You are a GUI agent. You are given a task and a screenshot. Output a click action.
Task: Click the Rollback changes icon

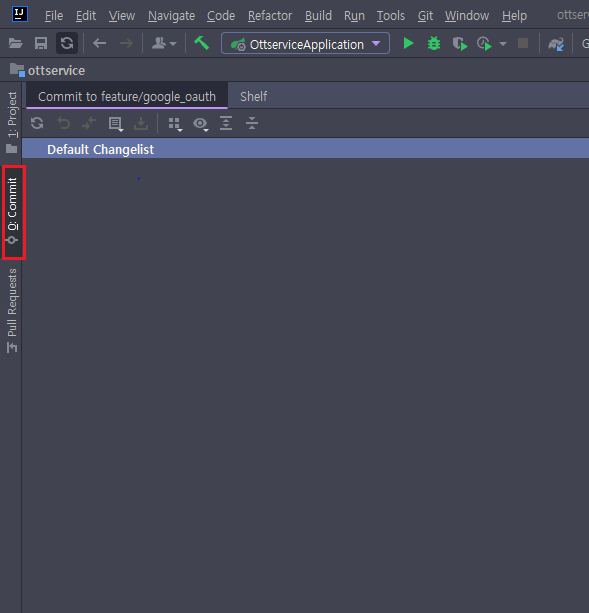[63, 124]
